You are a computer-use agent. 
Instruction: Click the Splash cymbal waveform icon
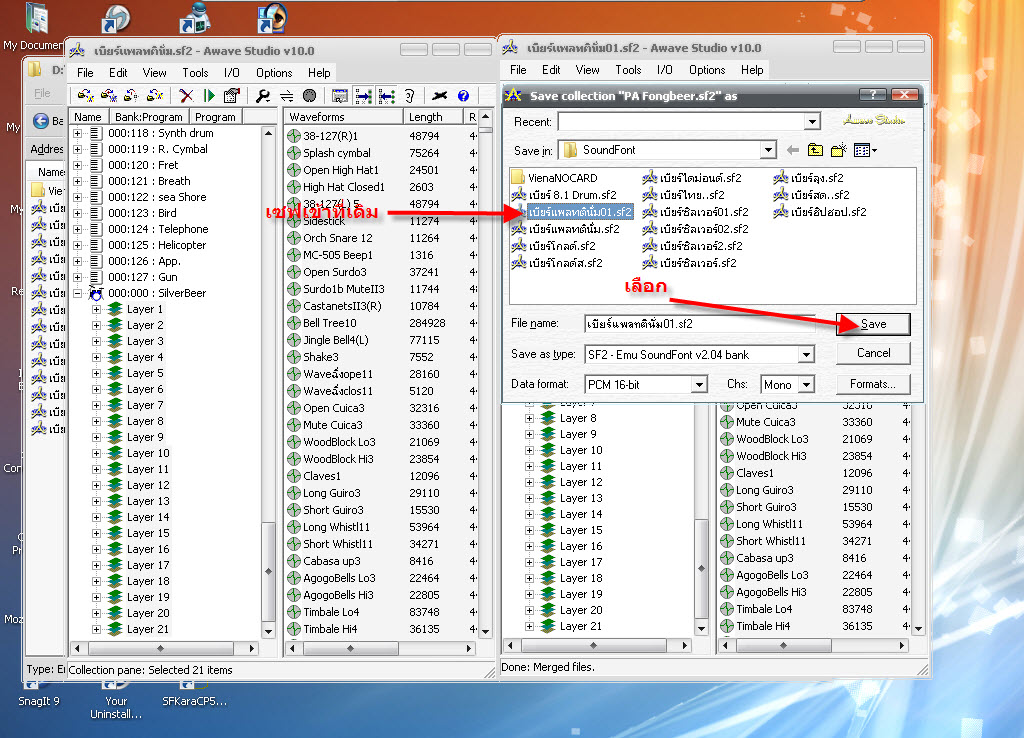(294, 153)
